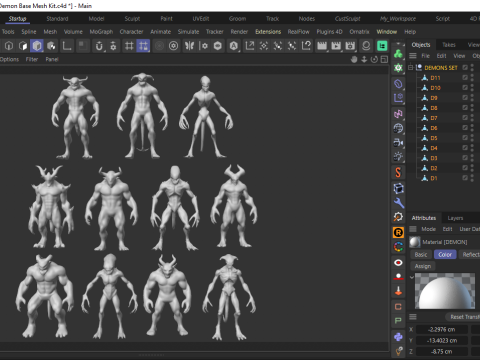Image resolution: width=480 pixels, height=360 pixels.
Task: Click the Y coordinate field -13.4023 cm
Action: [x=442, y=340]
